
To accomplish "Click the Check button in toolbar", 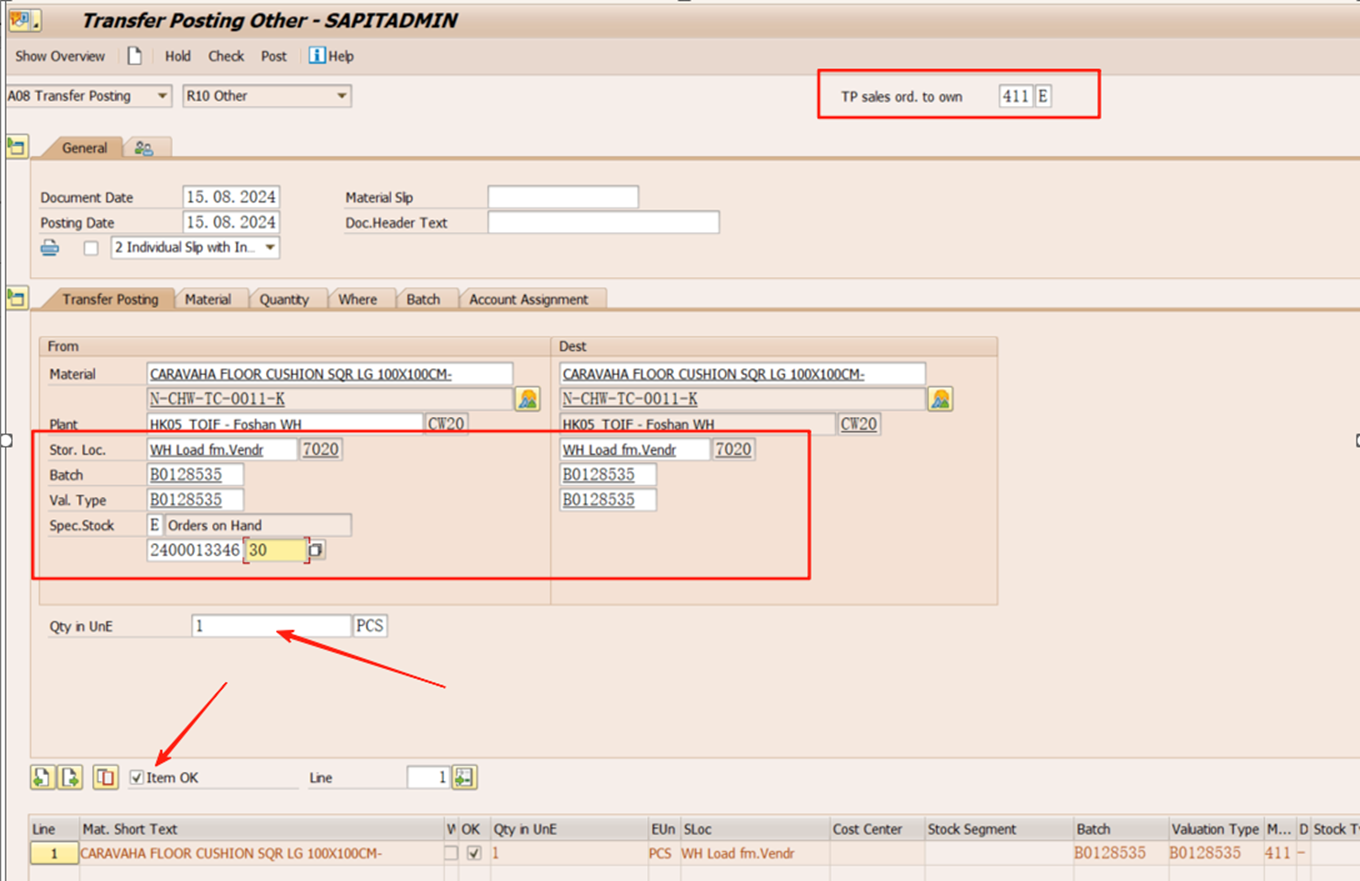I will 226,56.
